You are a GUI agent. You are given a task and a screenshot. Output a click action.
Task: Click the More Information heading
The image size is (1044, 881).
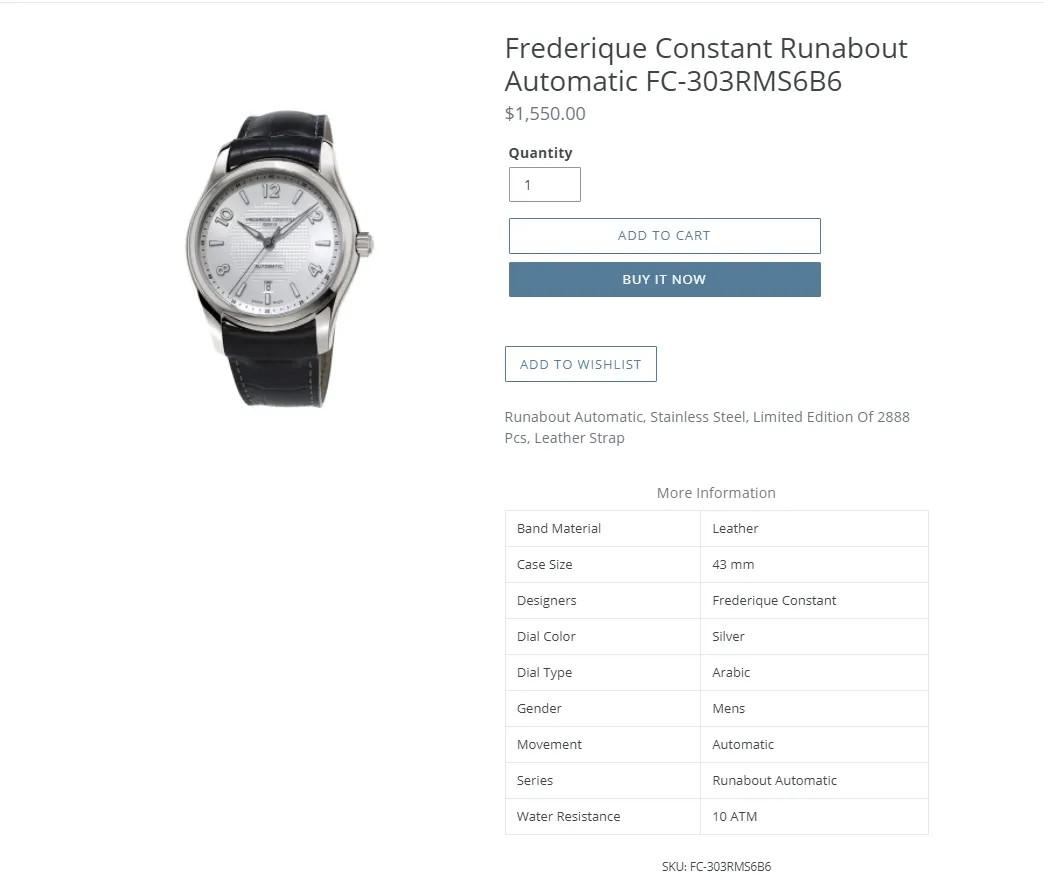coord(716,493)
